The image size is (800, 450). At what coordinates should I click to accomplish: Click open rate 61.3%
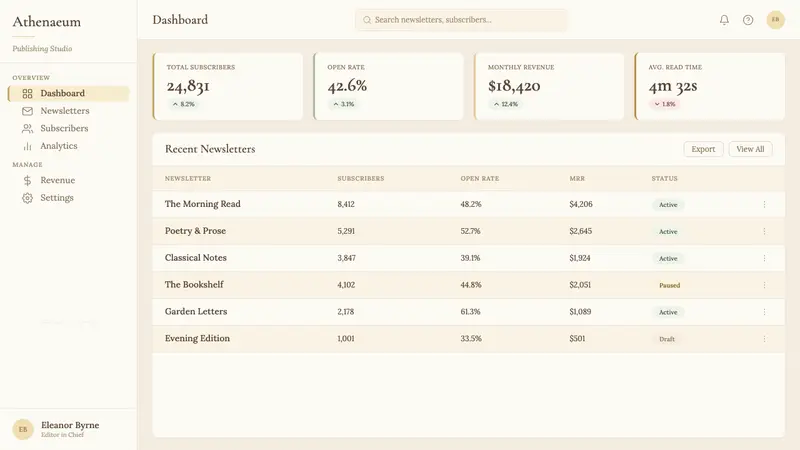coord(470,312)
